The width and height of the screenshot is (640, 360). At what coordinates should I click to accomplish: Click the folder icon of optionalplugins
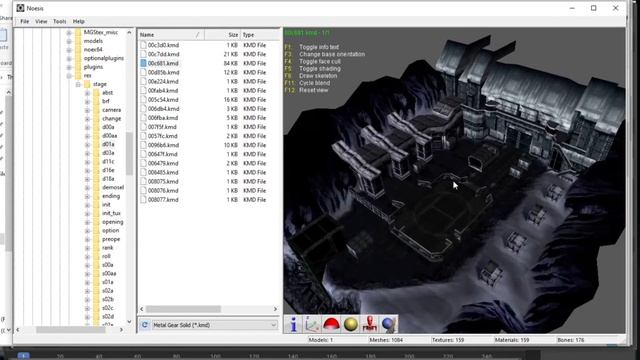78,58
